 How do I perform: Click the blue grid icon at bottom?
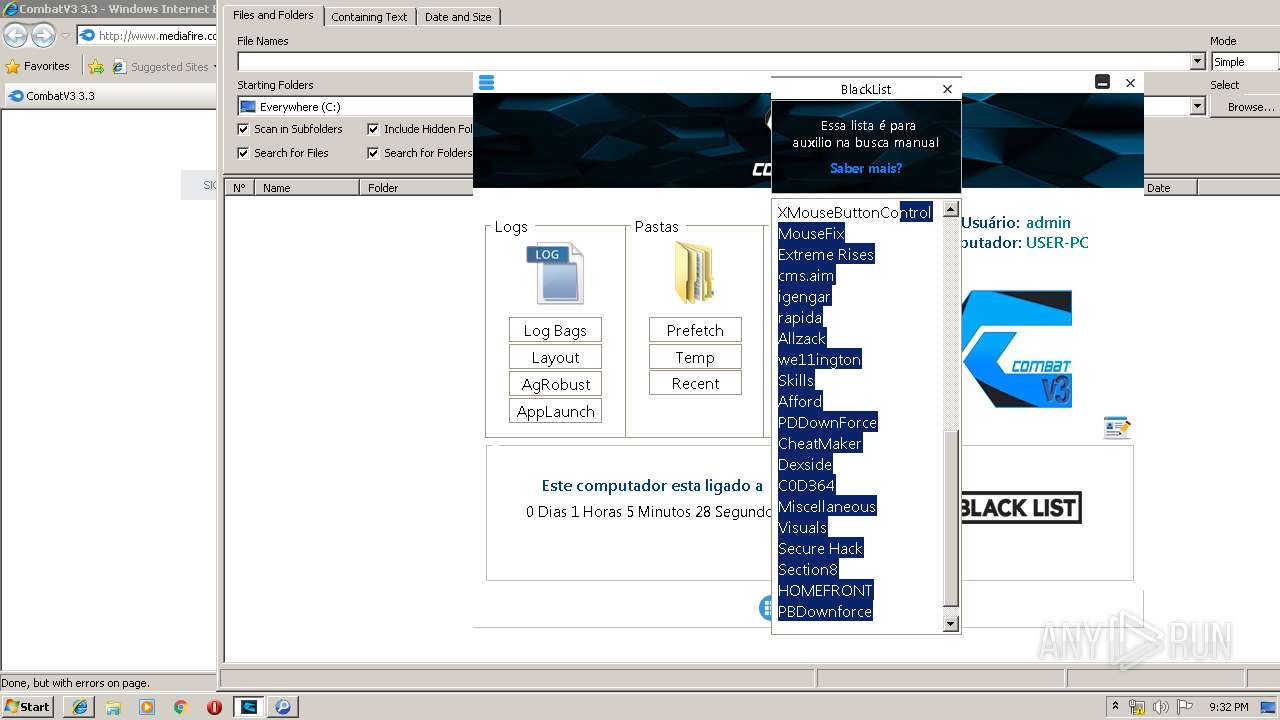[x=765, y=607]
